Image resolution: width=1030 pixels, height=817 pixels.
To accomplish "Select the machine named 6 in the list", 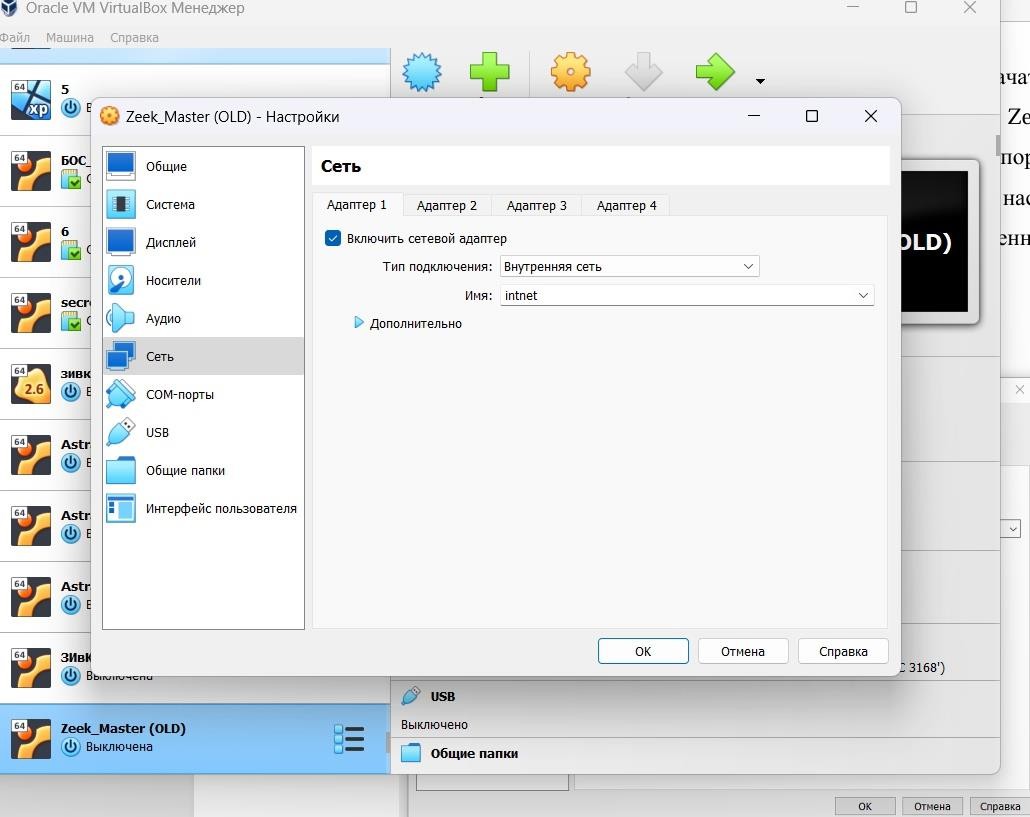I will 46,242.
